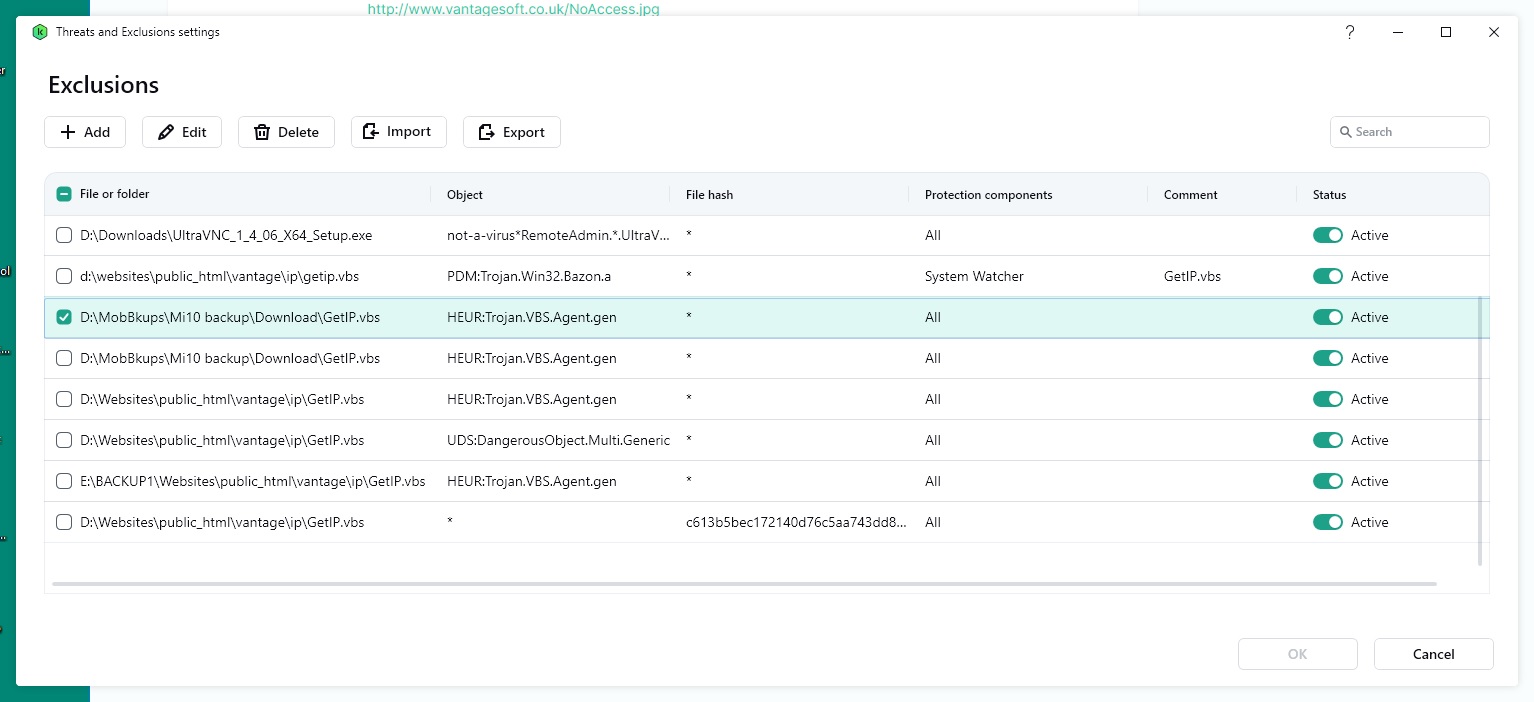This screenshot has height=702, width=1534.
Task: Sort by File or folder column header
Action: click(x=115, y=194)
